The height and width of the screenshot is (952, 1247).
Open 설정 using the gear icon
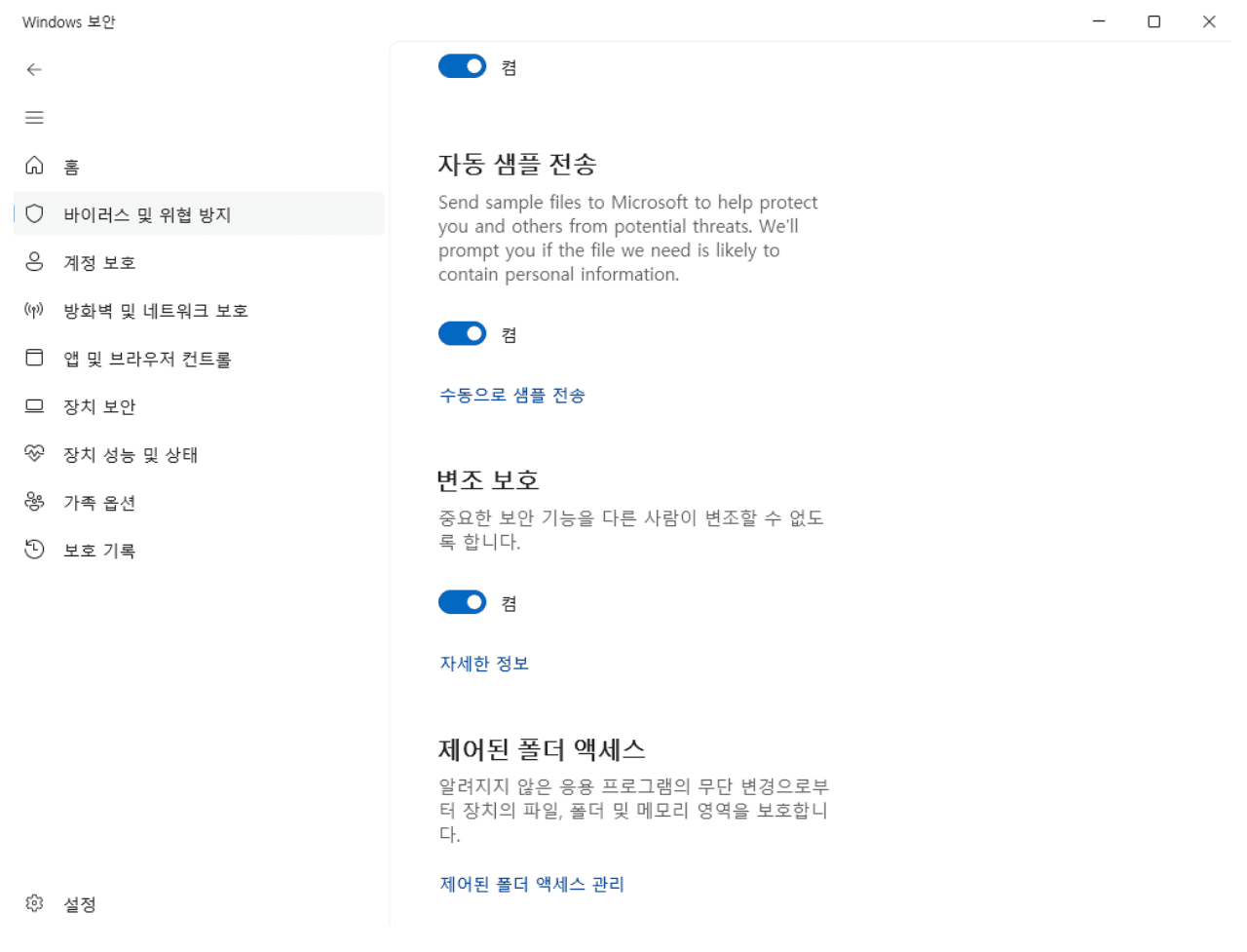tap(34, 904)
